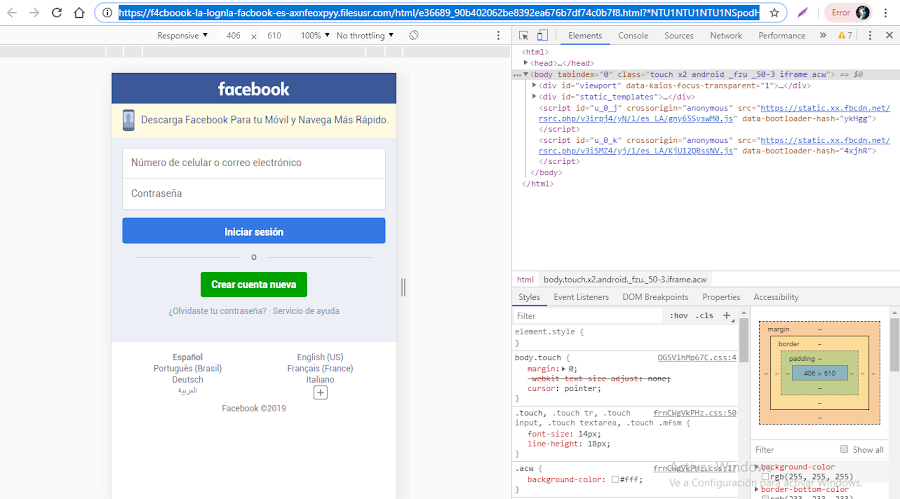Image resolution: width=900 pixels, height=499 pixels.
Task: Click the viewport width value 406
Action: (x=234, y=35)
